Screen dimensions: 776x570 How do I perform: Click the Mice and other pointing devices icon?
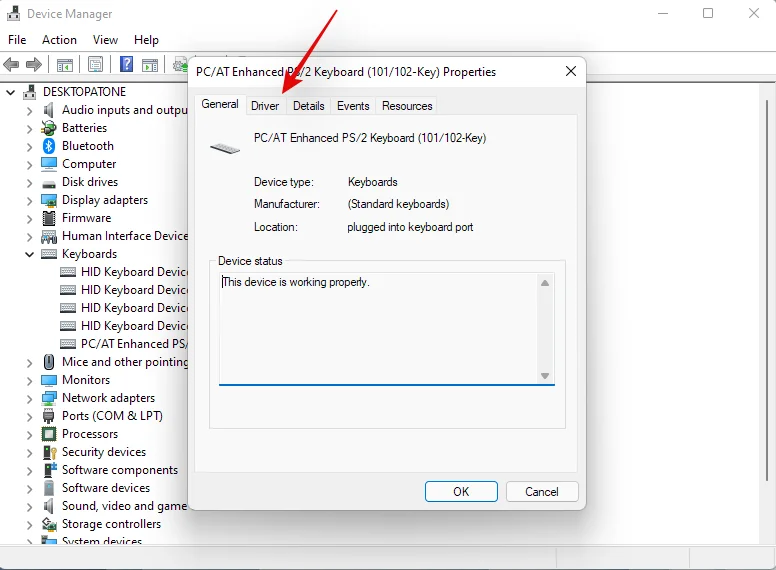pos(48,362)
